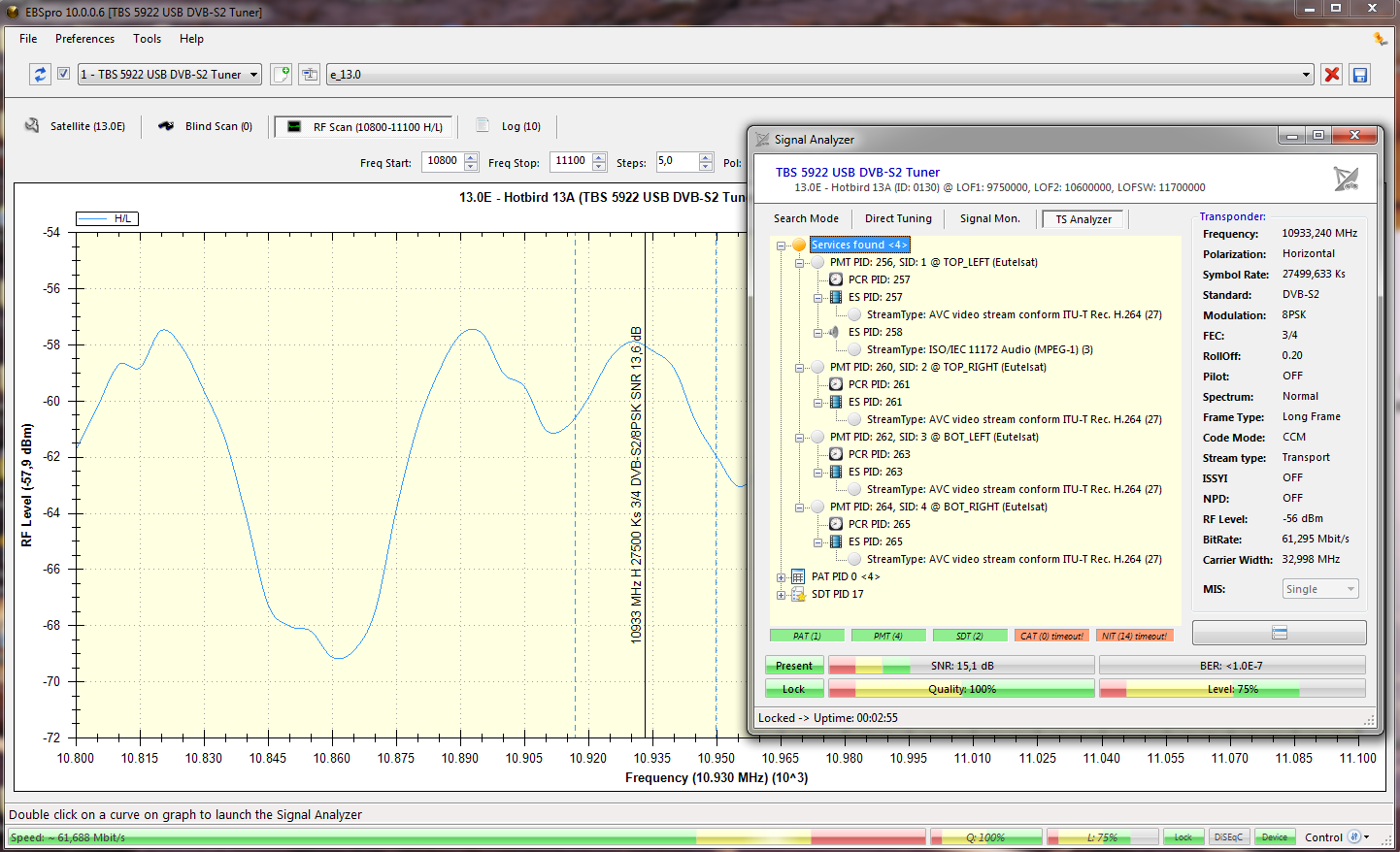
Task: Click the ES PID: 265 film icon
Action: pyautogui.click(x=836, y=541)
